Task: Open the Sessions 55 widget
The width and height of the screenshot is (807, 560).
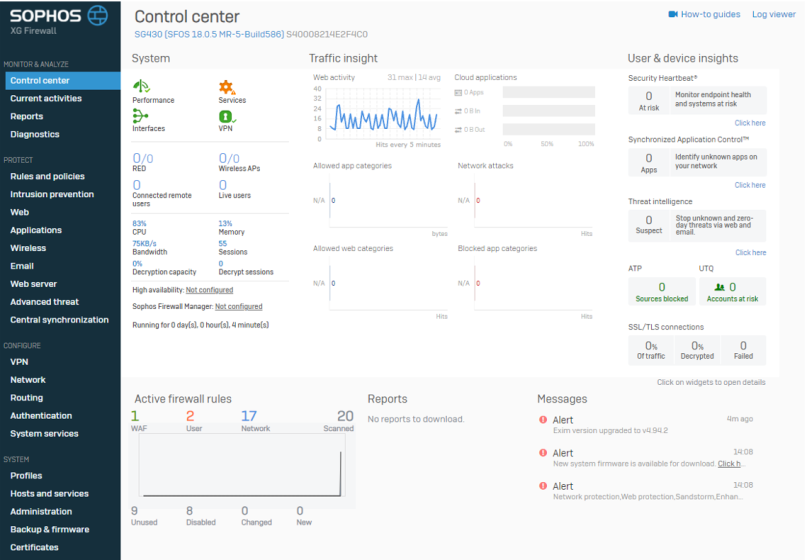Action: 233,248
